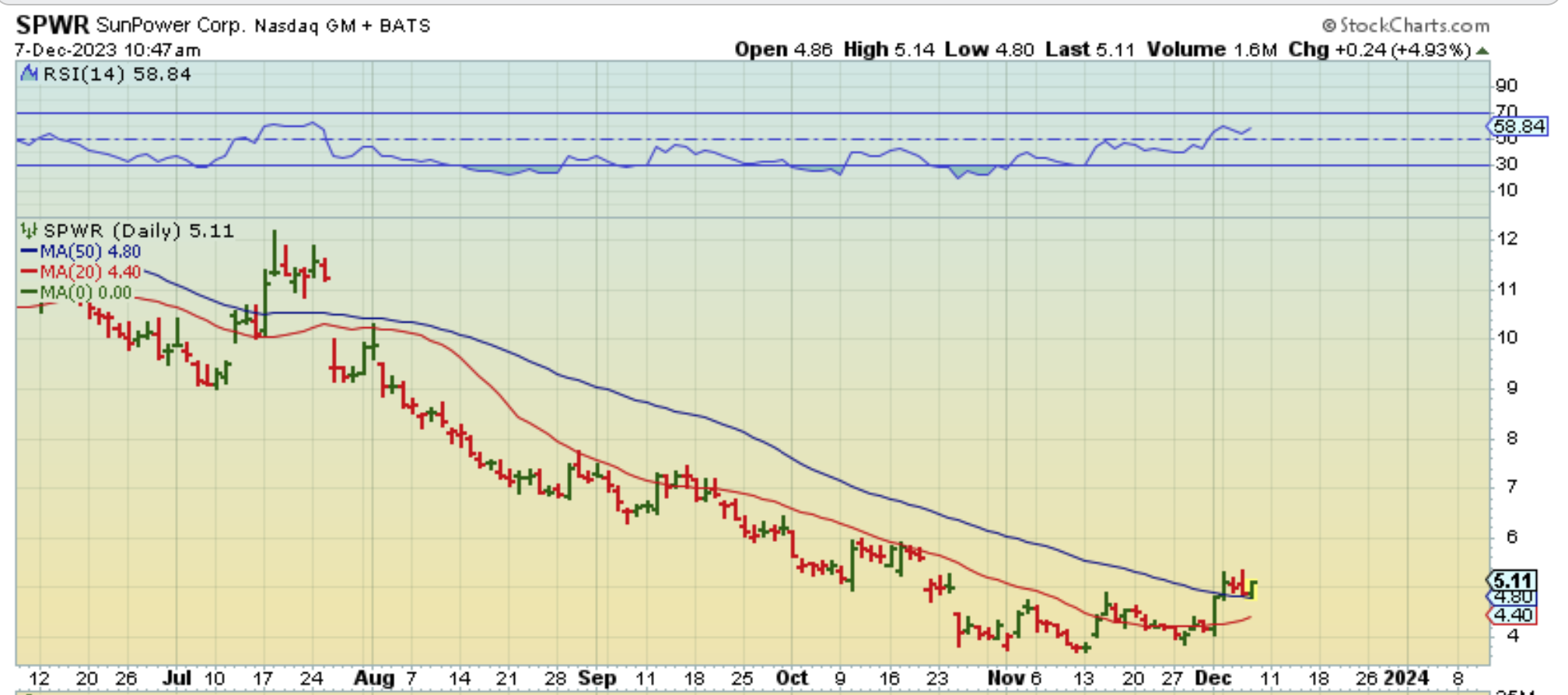Screen dimensions: 1568x695
Task: Click the green up arrow after Chg
Action: coord(1482,51)
